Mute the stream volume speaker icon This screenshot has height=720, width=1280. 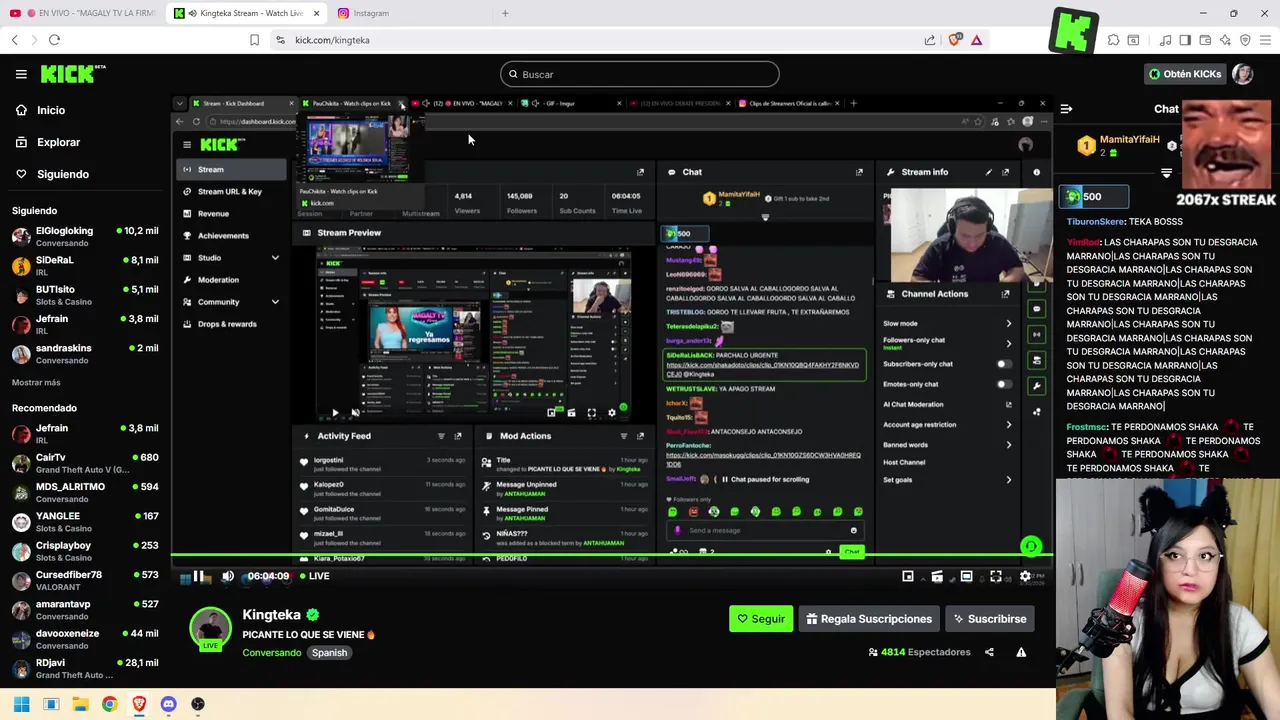click(227, 576)
